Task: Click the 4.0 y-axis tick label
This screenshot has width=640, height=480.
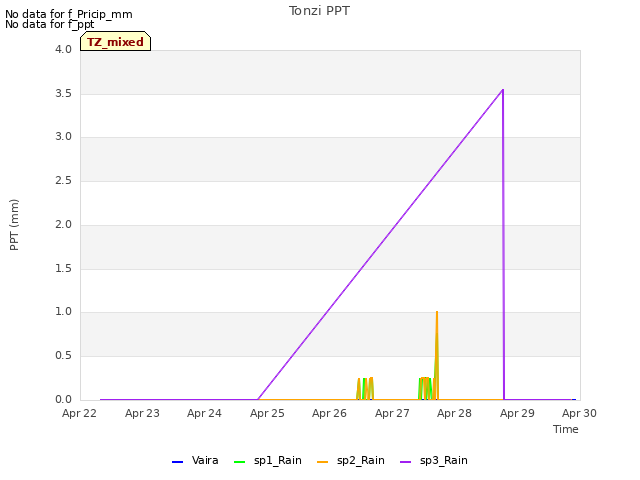Action: point(63,49)
